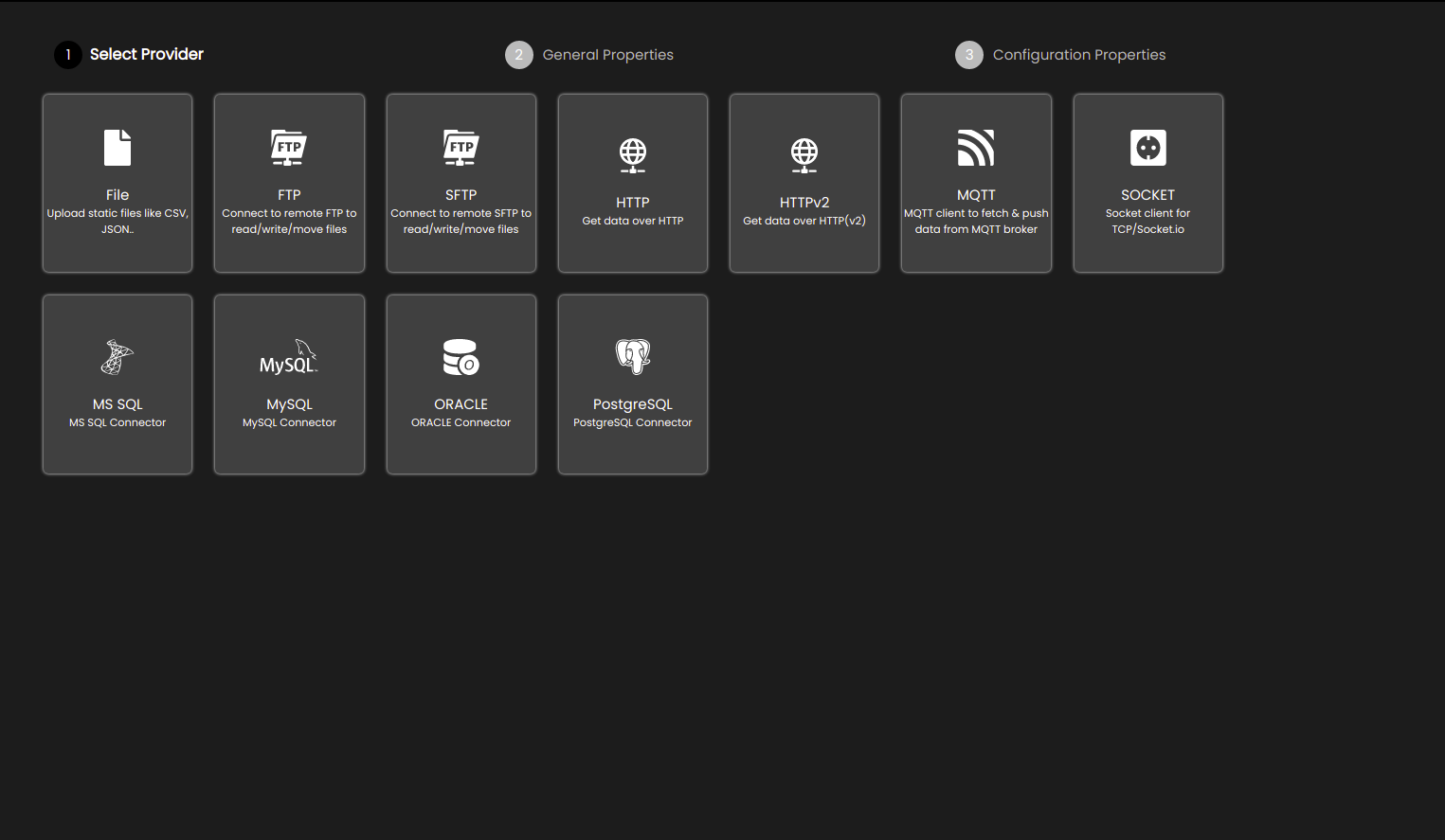
Task: Click the 'MS SQL' card title
Action: tap(117, 404)
